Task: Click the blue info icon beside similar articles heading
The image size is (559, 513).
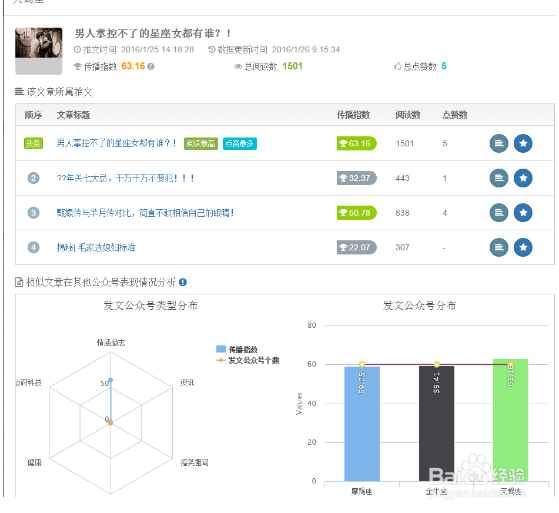Action: click(x=183, y=282)
